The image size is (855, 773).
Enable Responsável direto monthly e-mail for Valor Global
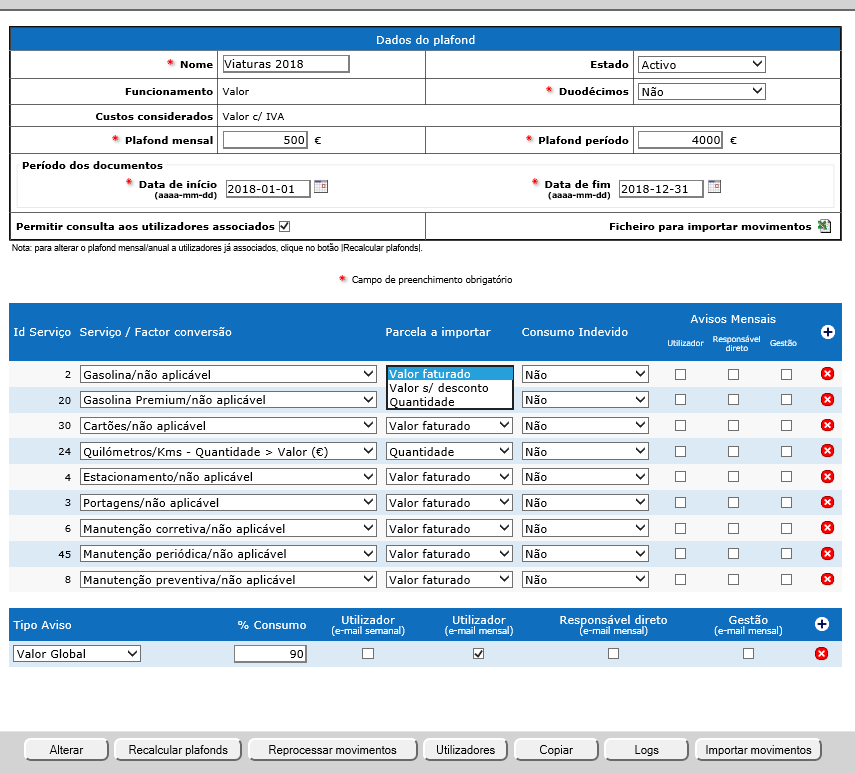click(x=613, y=653)
